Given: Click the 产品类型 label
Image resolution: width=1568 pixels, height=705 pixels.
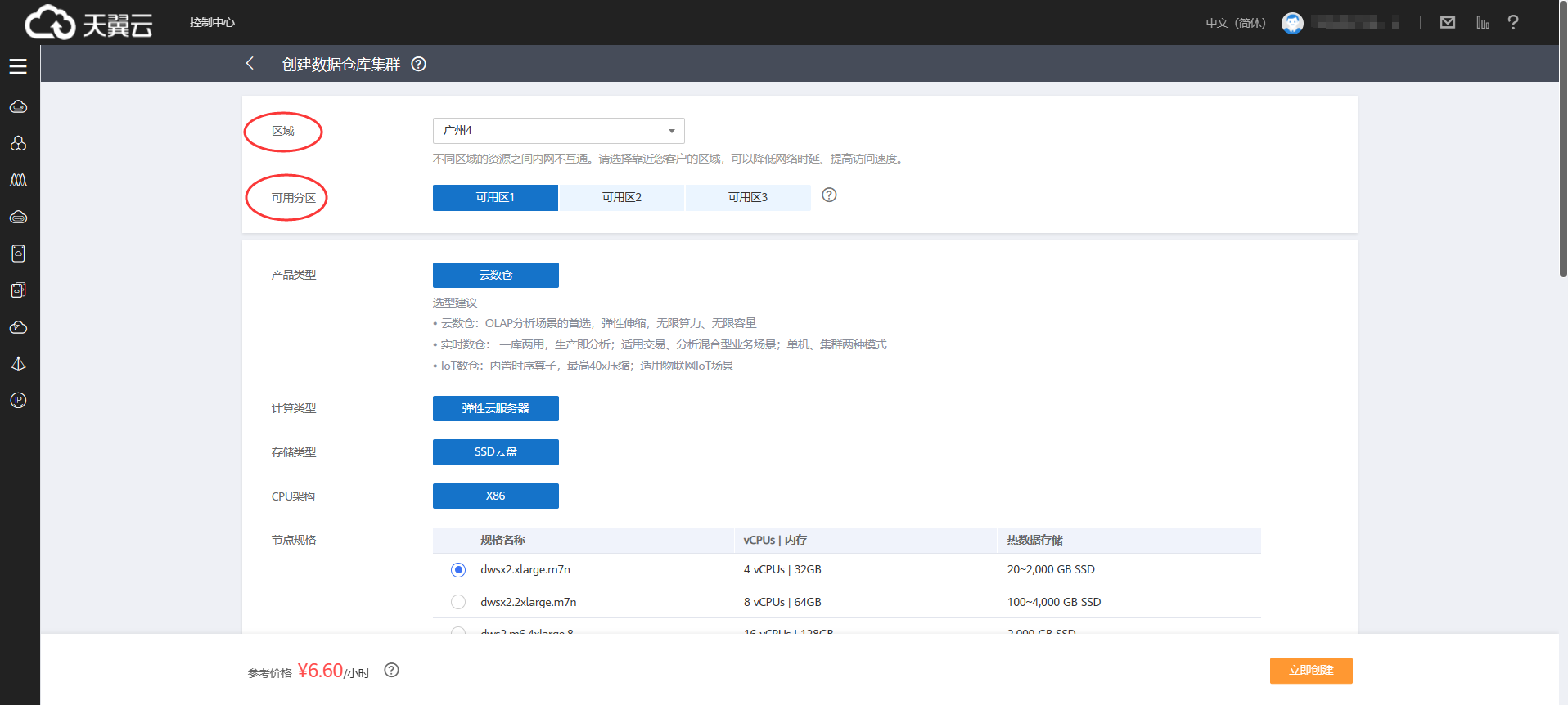Looking at the screenshot, I should pyautogui.click(x=294, y=275).
